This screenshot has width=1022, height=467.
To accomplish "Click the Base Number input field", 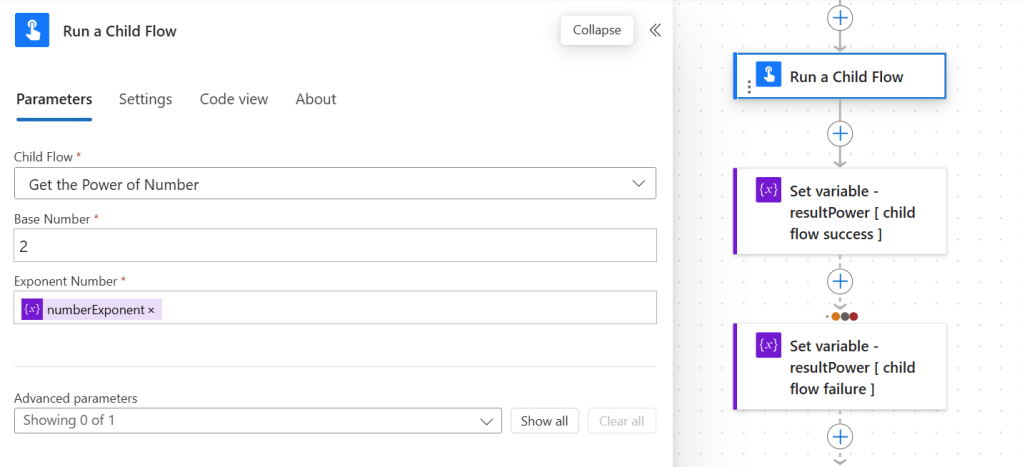I will pyautogui.click(x=335, y=245).
